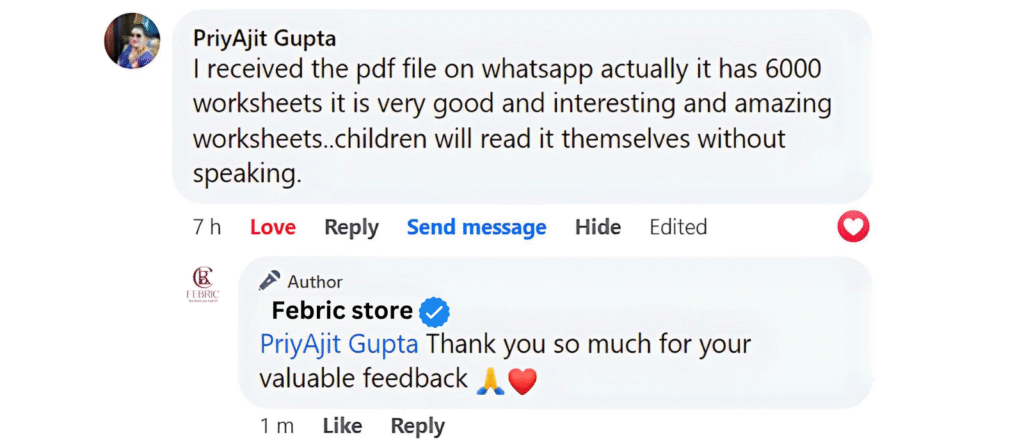Viewport: 1024px width, 446px height.
Task: Reply to PriyAjit Gupta's comment
Action: [x=351, y=227]
